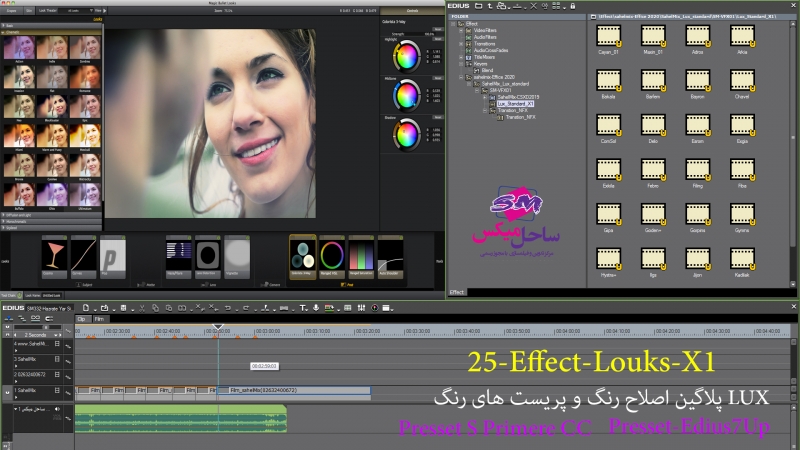Click Reset button for Shadow color wheel
Viewport: 800px width, 450px height.
point(438,117)
